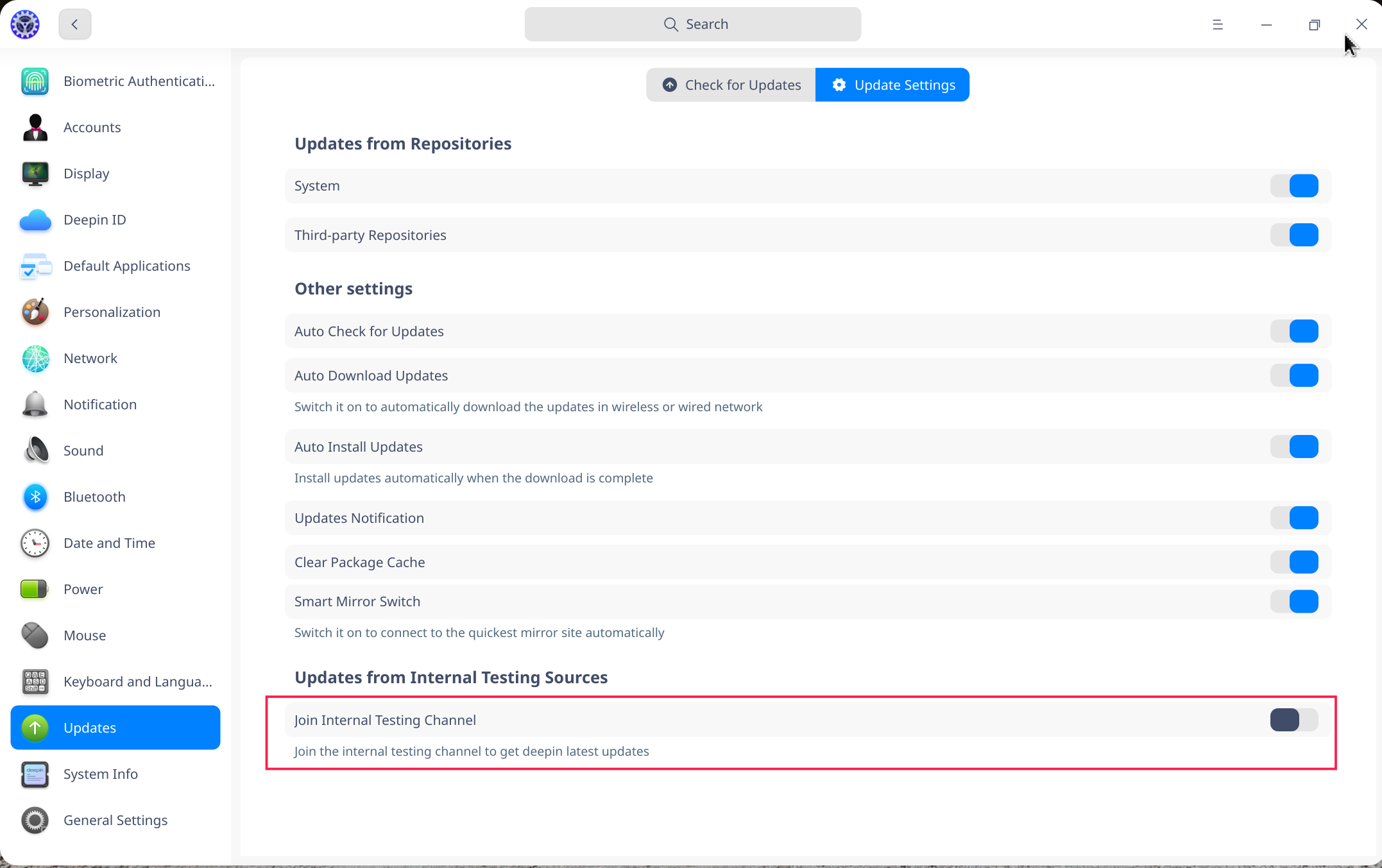Image resolution: width=1382 pixels, height=868 pixels.
Task: Turn off Auto Check for Updates
Action: (x=1294, y=331)
